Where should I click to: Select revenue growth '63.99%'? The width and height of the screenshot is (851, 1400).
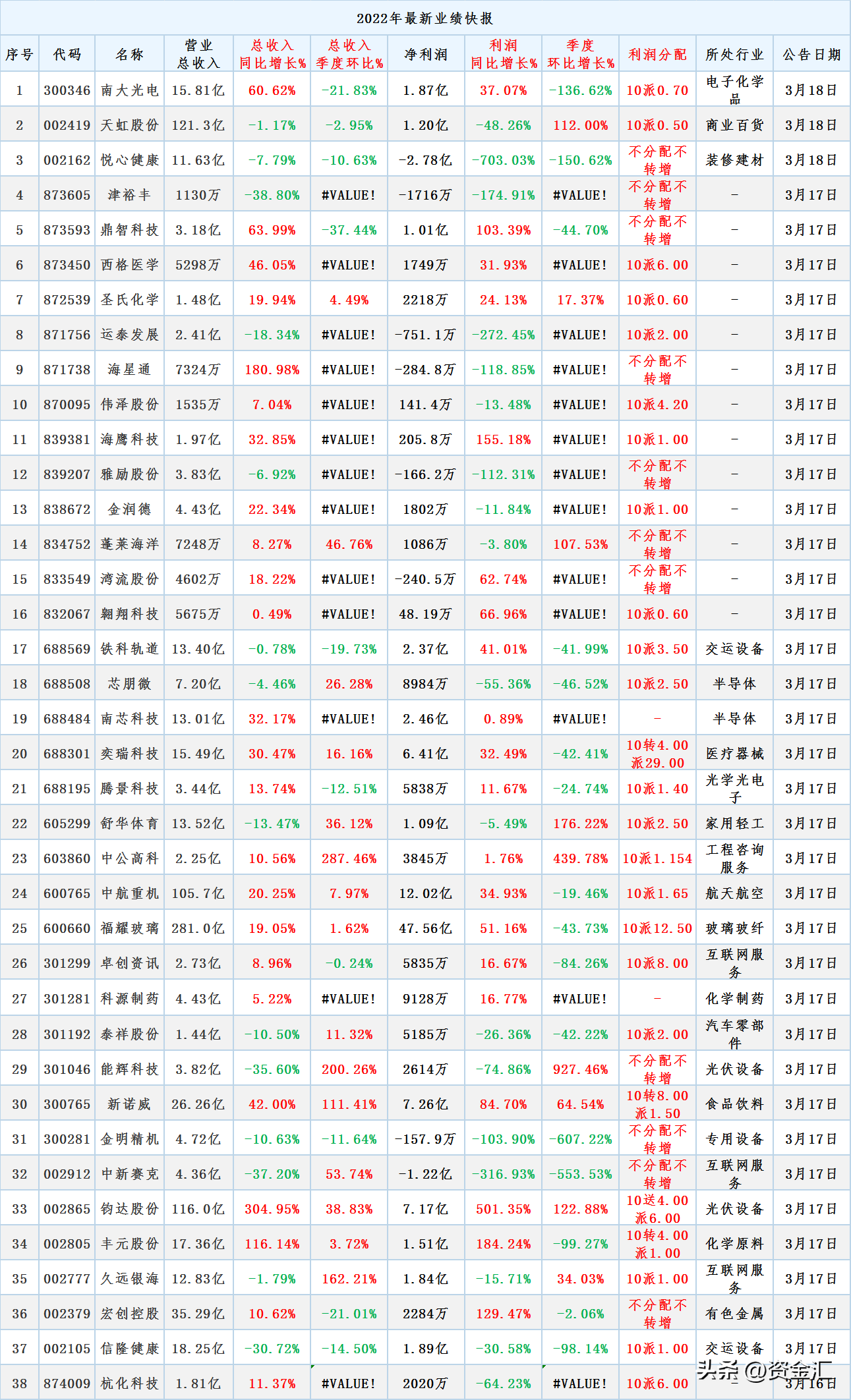[272, 230]
